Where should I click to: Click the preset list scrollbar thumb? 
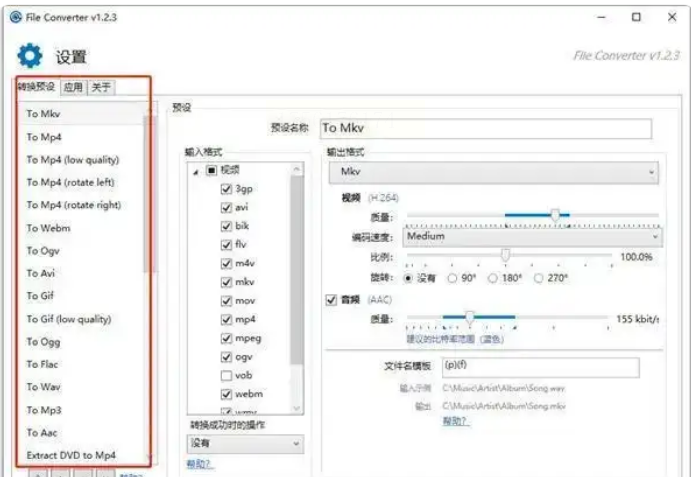(148, 194)
